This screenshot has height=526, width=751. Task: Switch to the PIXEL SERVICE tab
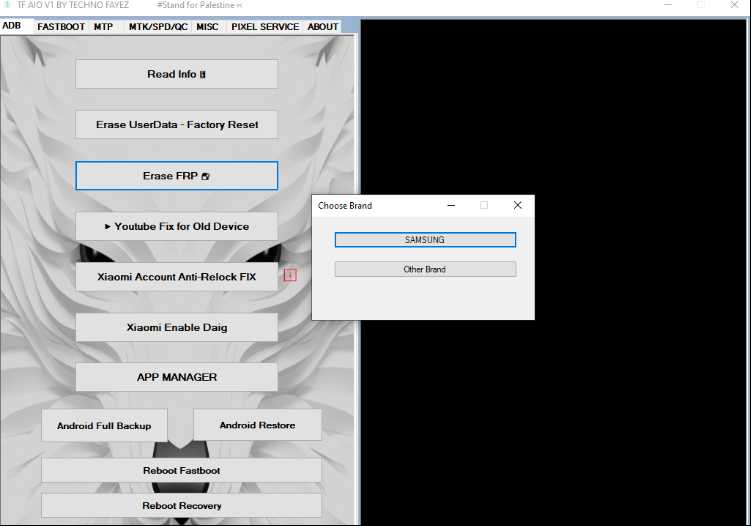(x=265, y=27)
